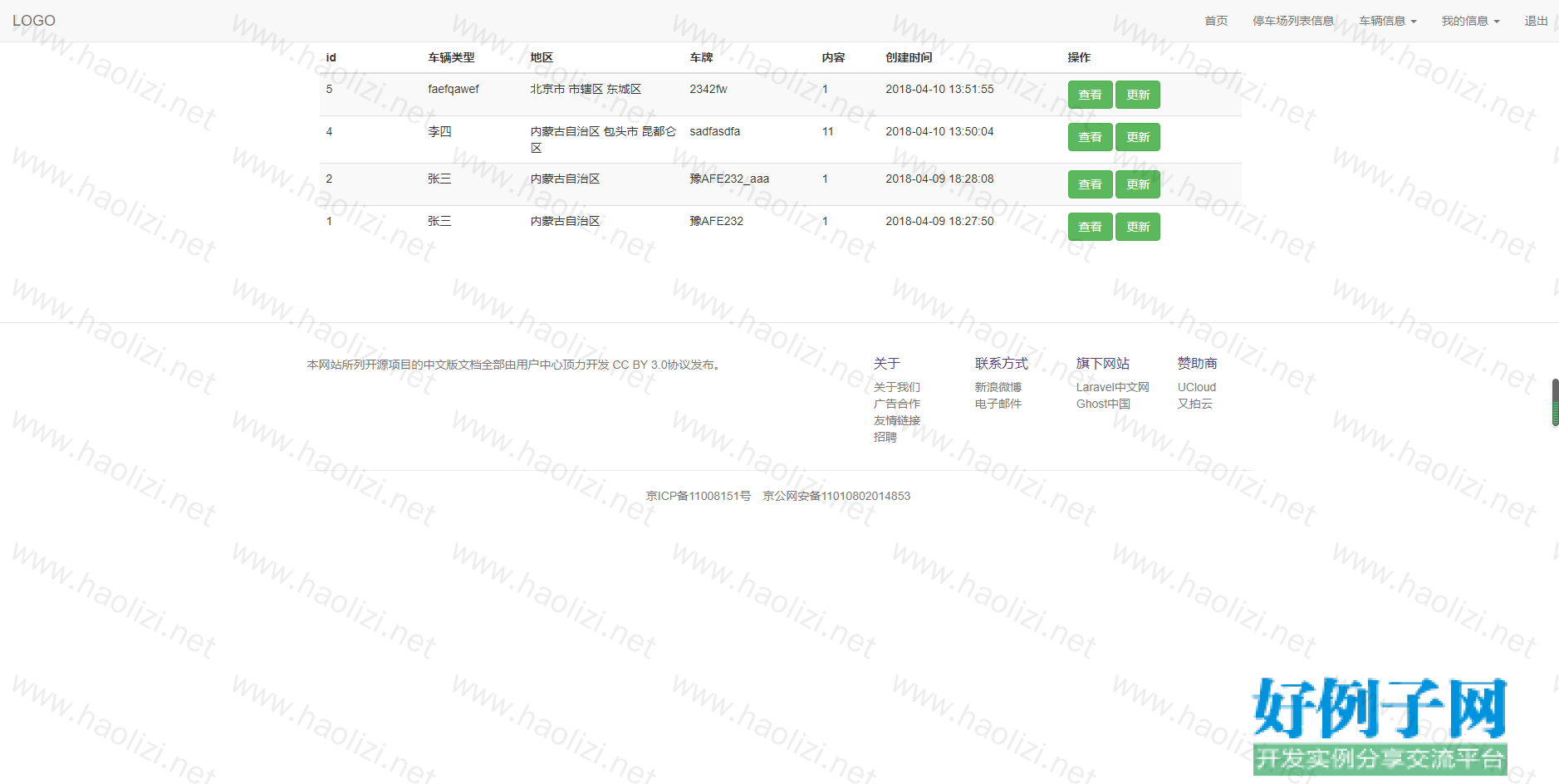The width and height of the screenshot is (1559, 784).
Task: Expand the 我的信息 dropdown menu
Action: [x=1469, y=21]
